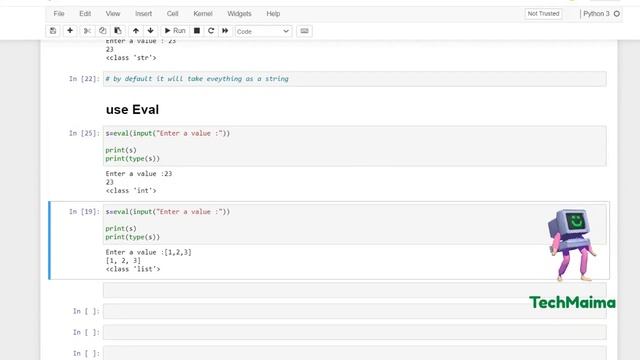Open the cell type dropdown showing Code
Screen dimensions: 640x360
click(x=263, y=31)
